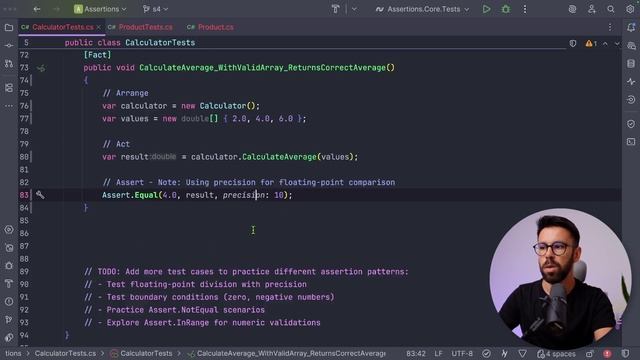Click the TODO comment on line 89
This screenshot has width=640, height=360.
coord(246,272)
